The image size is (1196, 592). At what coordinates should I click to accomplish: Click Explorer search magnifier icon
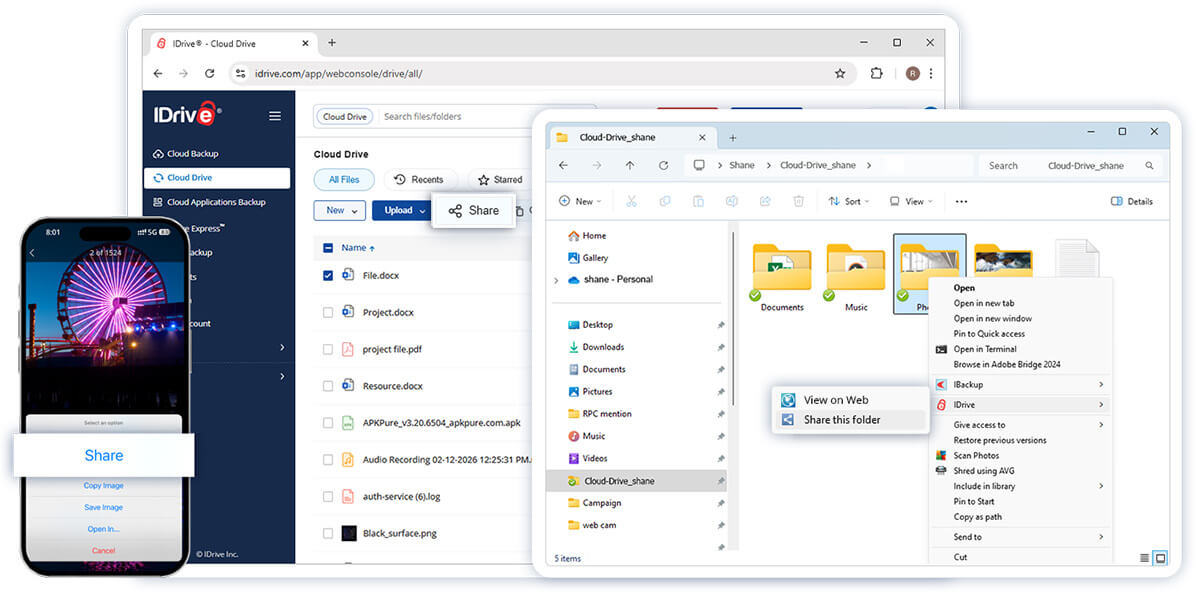coord(1149,166)
